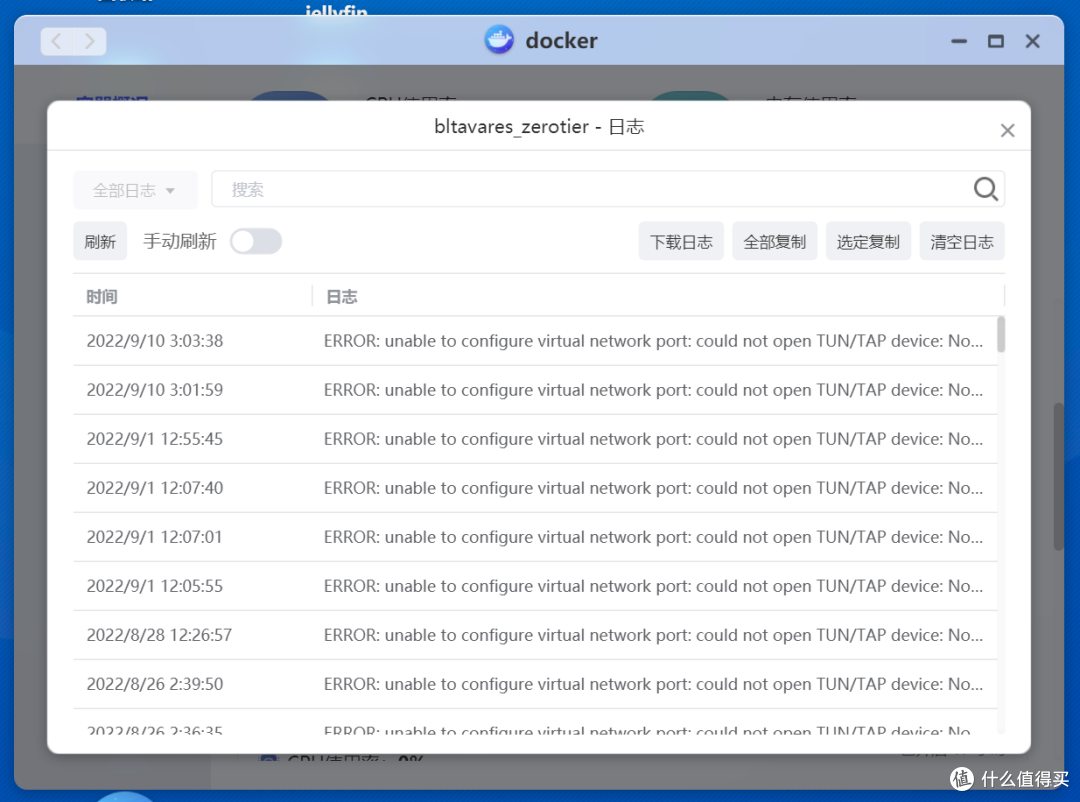1080x802 pixels.
Task: Click the dialog title bltavares_zerotier - 日志
Action: coord(539,127)
